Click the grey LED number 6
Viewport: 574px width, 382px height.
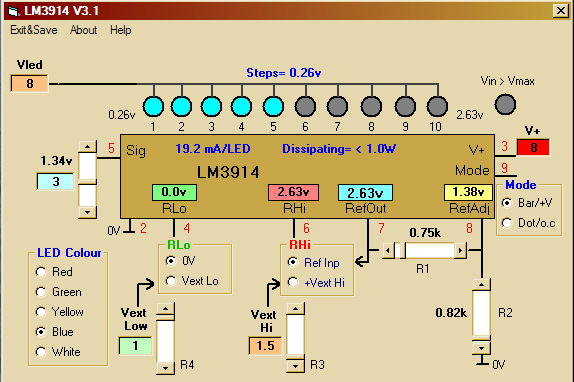305,106
